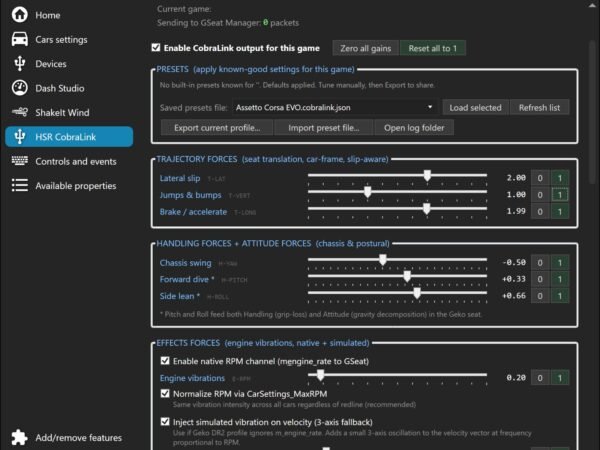Click the Engine vibrations label
This screenshot has width=600, height=450.
coord(192,378)
